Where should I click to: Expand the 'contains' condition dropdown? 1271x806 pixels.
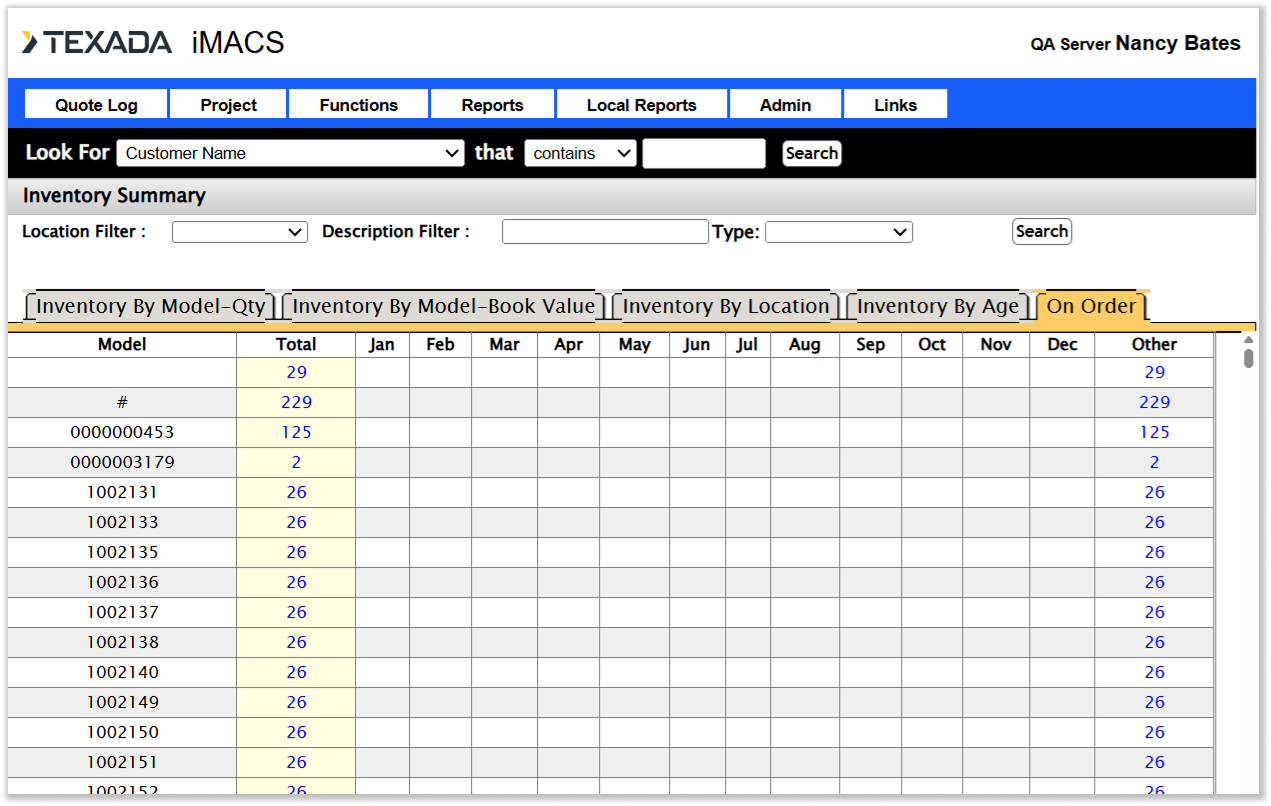coord(580,153)
